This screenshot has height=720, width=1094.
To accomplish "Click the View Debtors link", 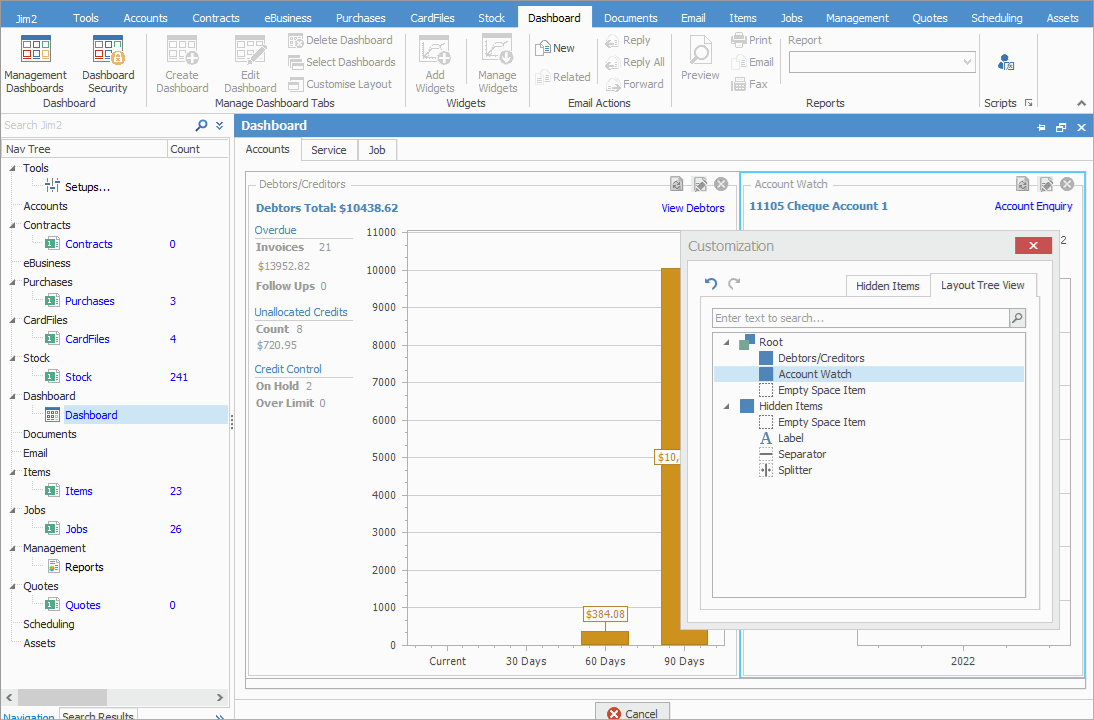I will point(693,208).
